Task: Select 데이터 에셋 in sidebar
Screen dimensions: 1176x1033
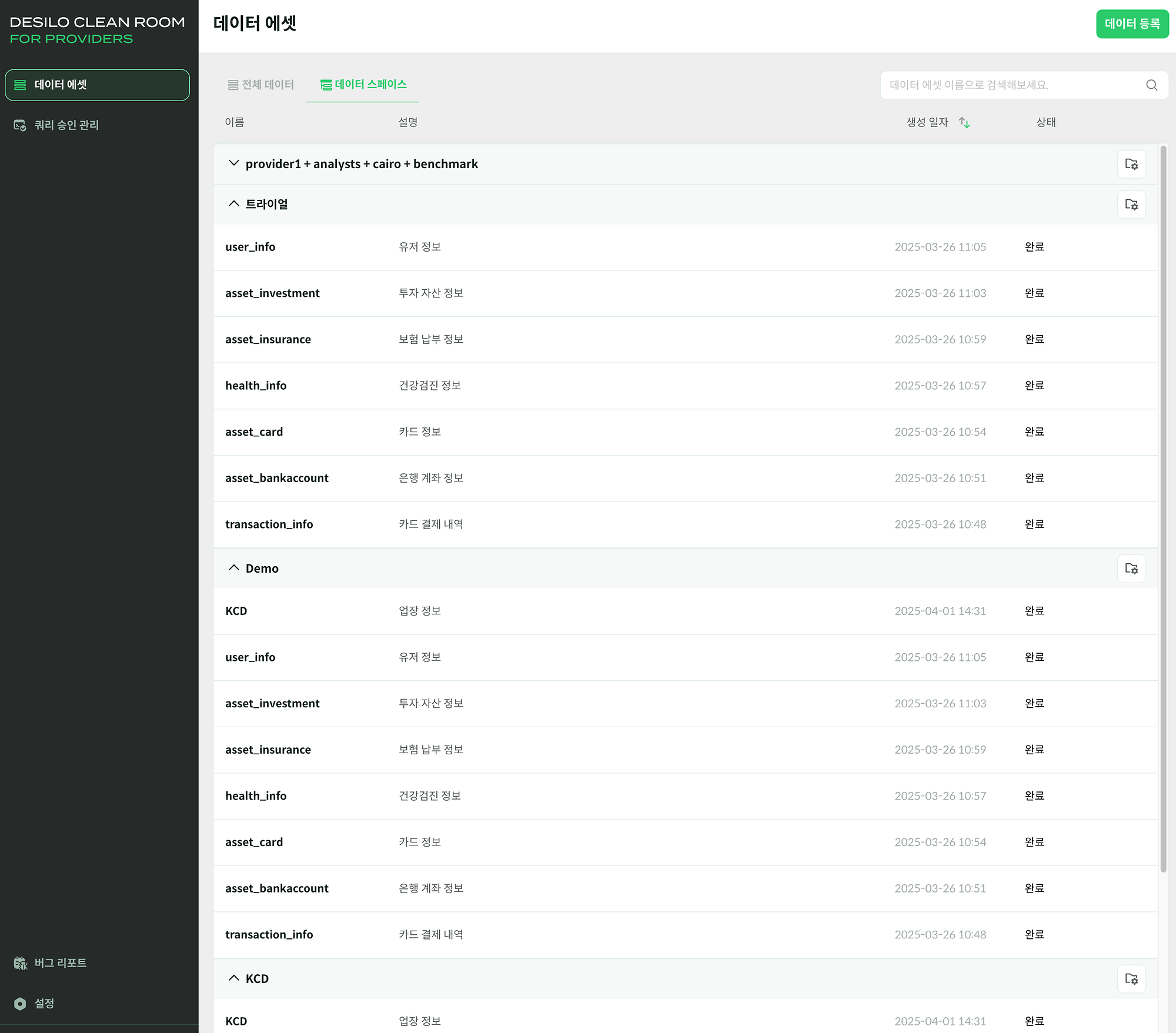Action: coord(97,85)
